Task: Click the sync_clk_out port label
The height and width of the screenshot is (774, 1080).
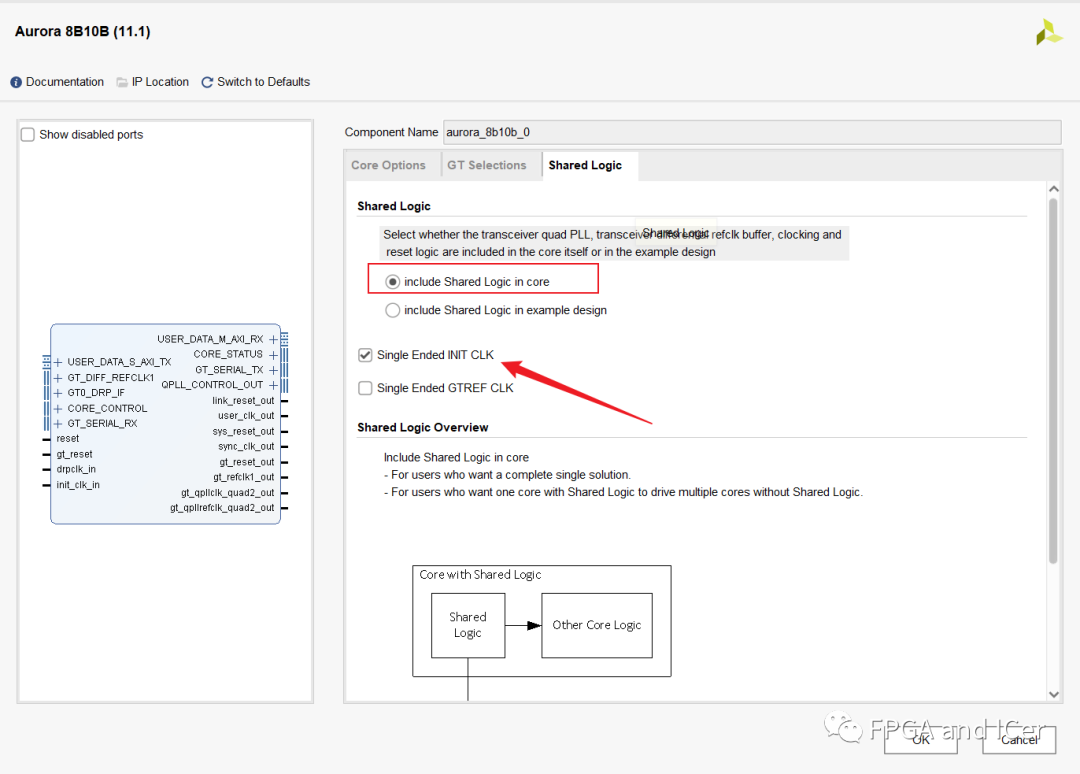Action: point(246,447)
